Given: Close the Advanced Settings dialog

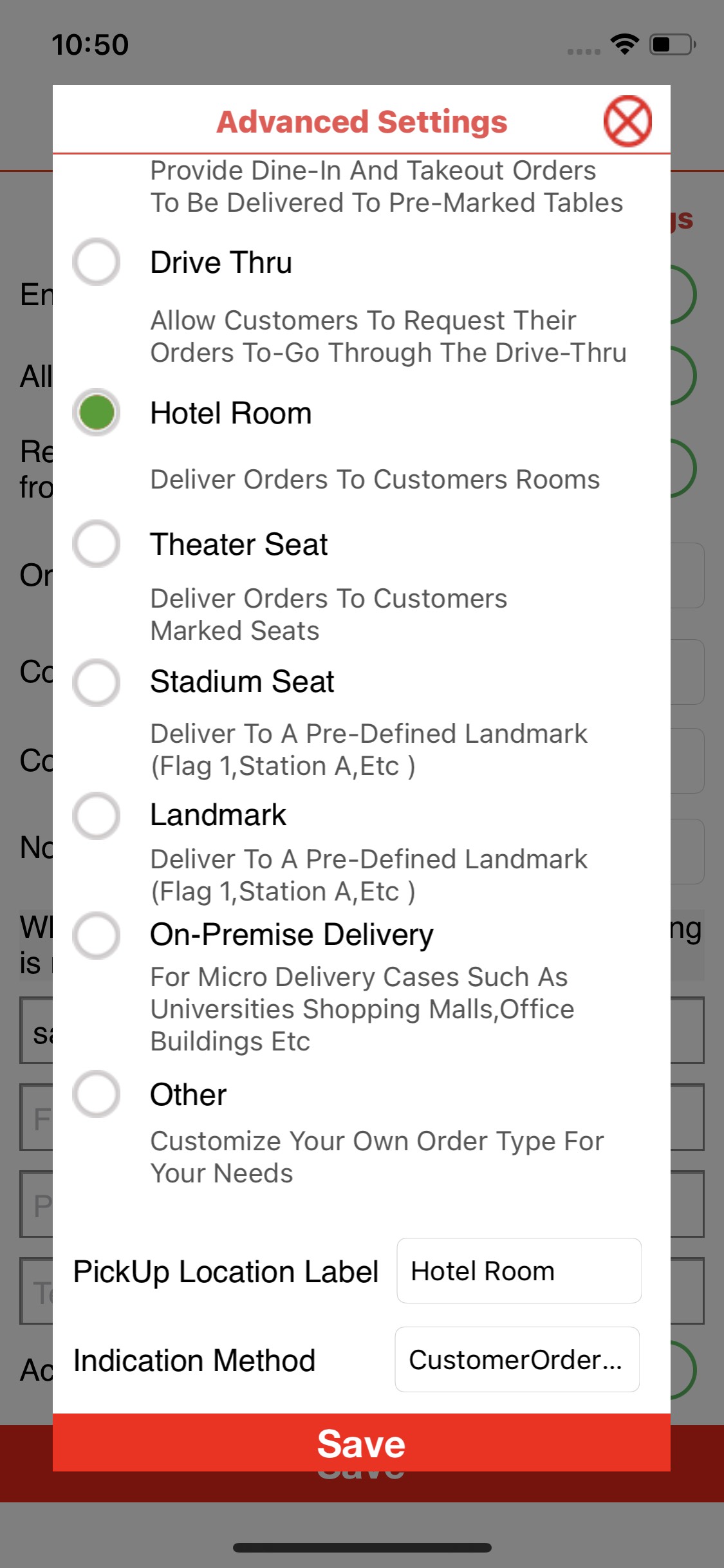Looking at the screenshot, I should click(x=627, y=121).
